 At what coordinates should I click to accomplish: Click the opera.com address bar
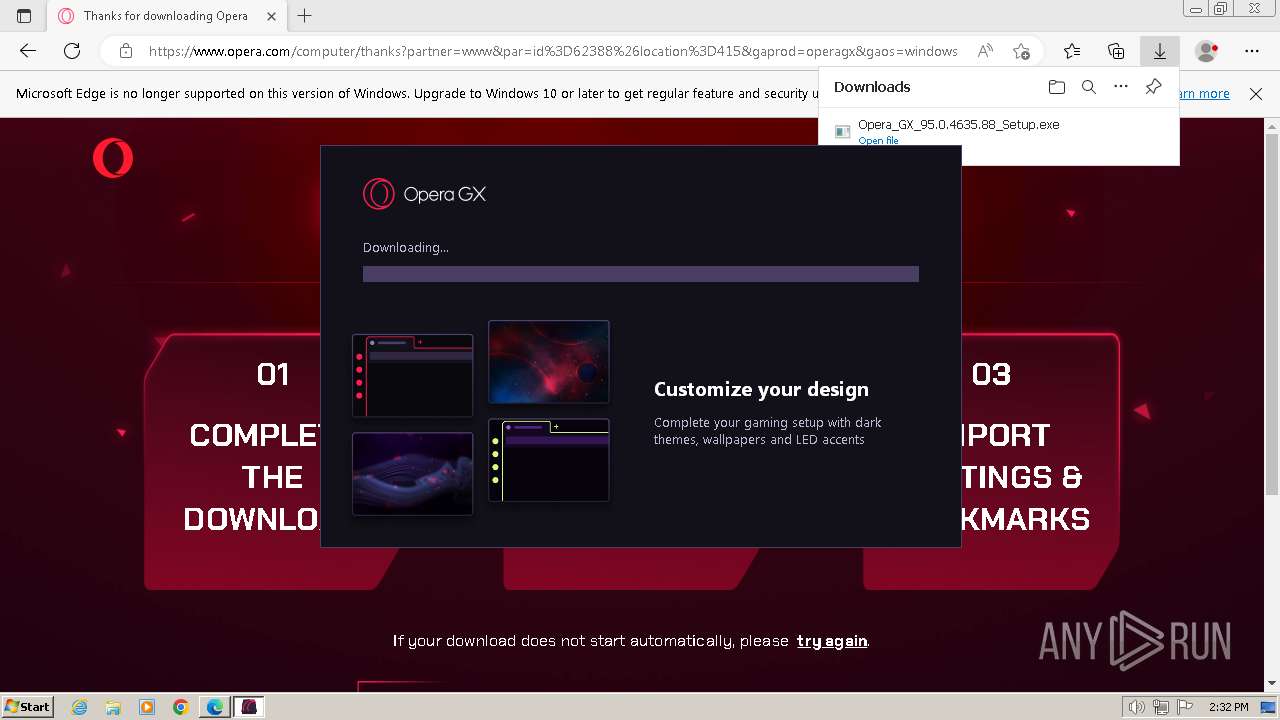click(x=552, y=51)
